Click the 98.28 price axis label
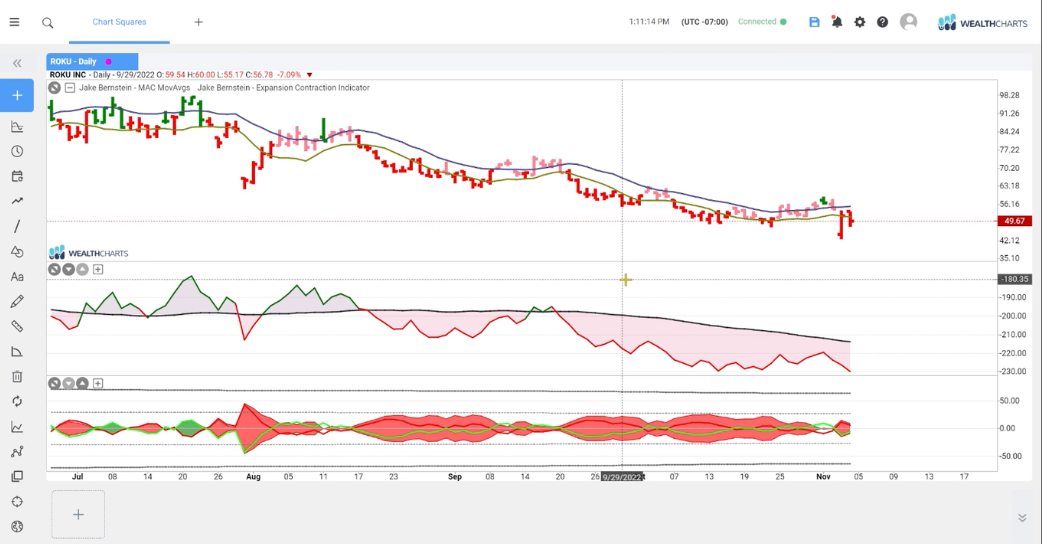 tap(1009, 96)
